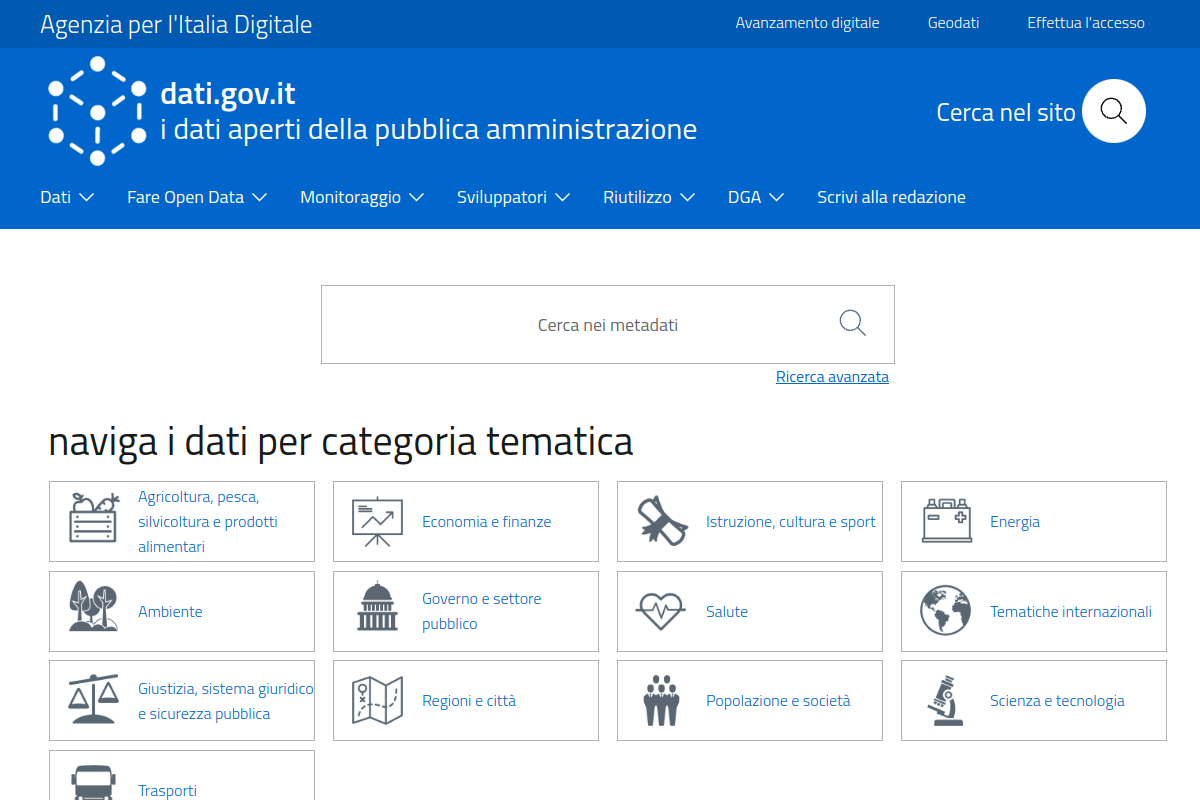Expand the Monitoraggio menu chevron
The image size is (1200, 800).
416,197
